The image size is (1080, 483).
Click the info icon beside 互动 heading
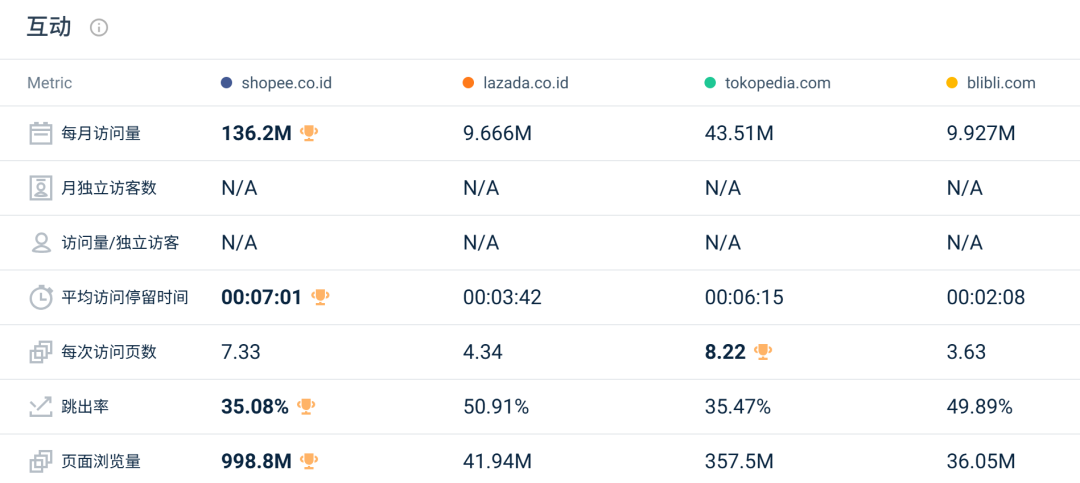point(99,28)
